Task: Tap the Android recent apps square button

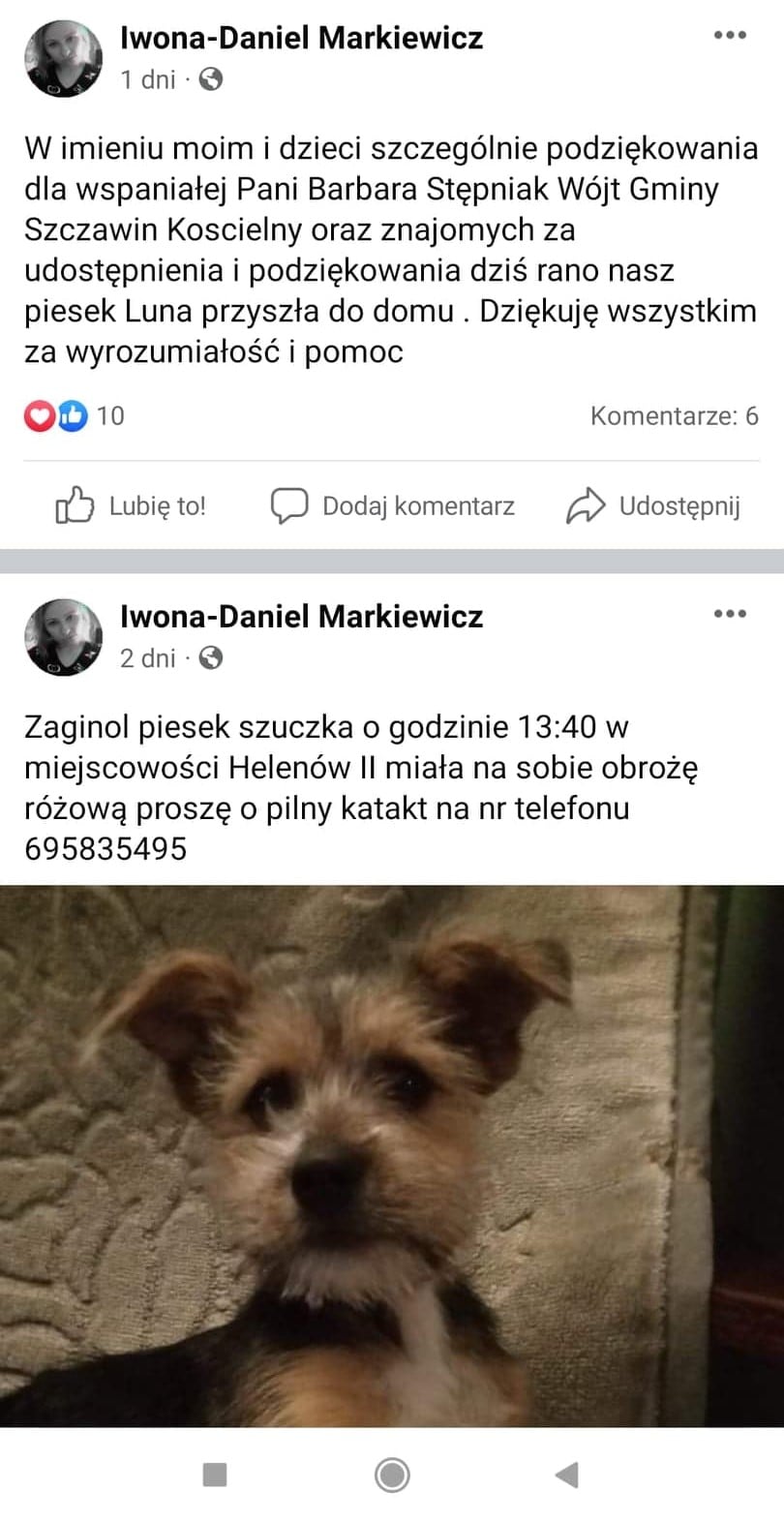Action: click(x=215, y=1476)
